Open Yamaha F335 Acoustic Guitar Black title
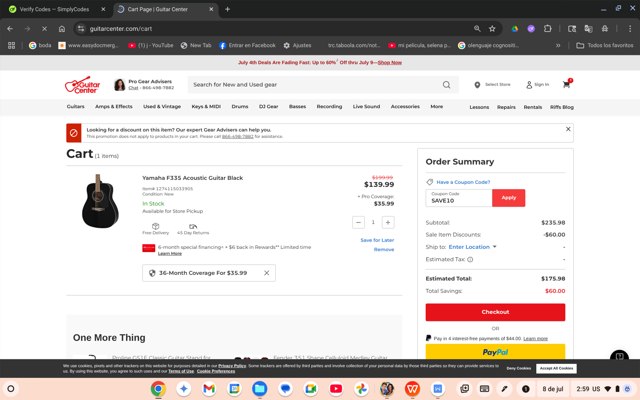640x400 pixels. [x=193, y=178]
